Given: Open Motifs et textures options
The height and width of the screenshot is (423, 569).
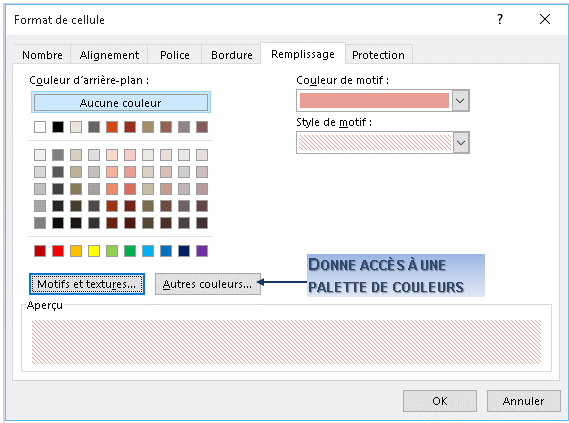Looking at the screenshot, I should point(87,284).
